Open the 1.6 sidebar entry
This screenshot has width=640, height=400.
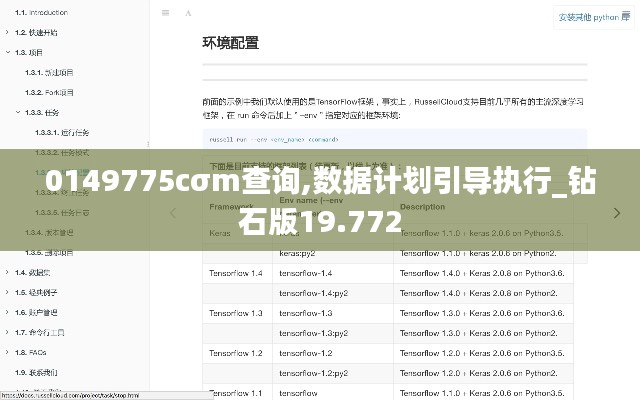(x=36, y=313)
